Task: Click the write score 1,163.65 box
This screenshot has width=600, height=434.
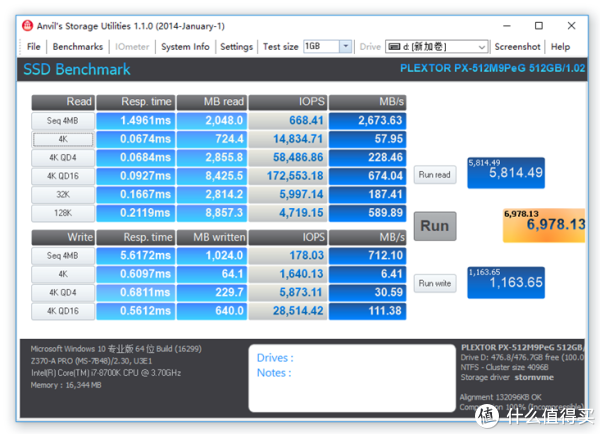Action: pyautogui.click(x=506, y=282)
